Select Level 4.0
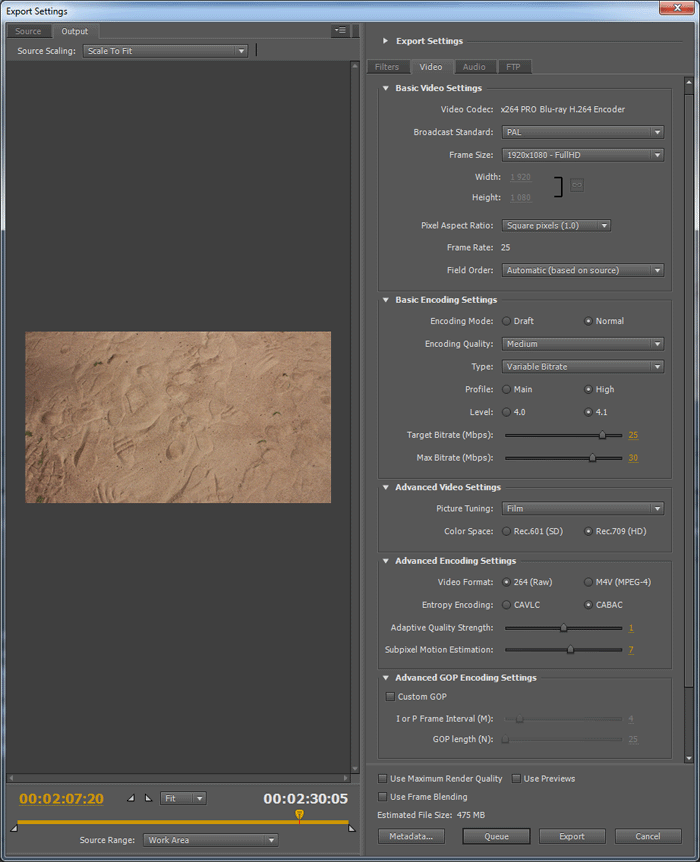The height and width of the screenshot is (862, 700). point(506,412)
